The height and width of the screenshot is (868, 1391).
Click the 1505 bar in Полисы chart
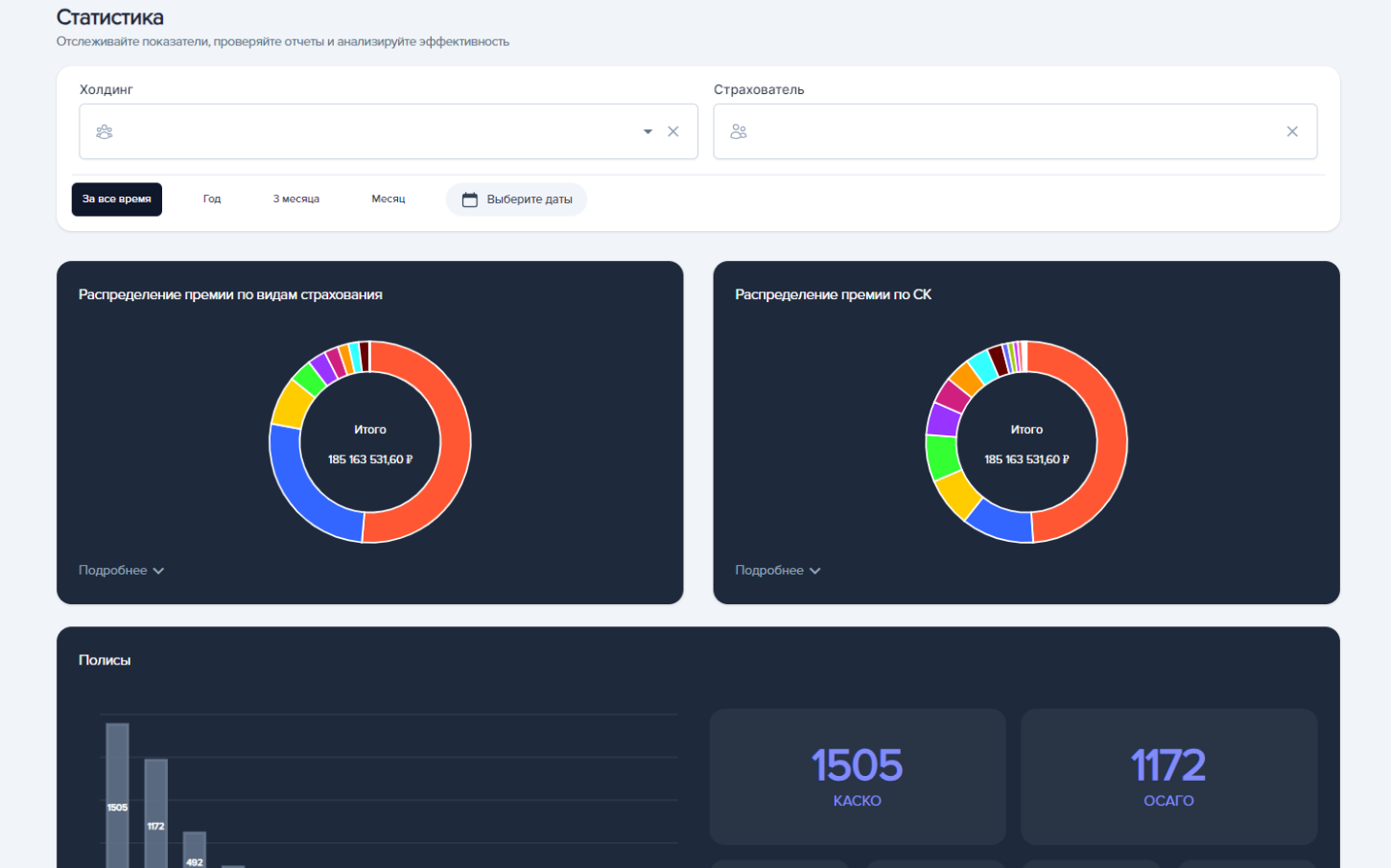[117, 796]
